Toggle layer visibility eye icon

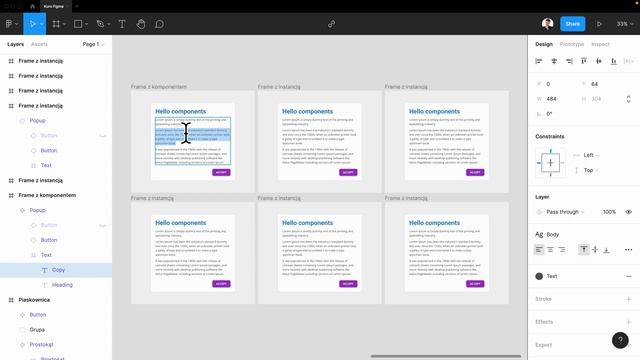pyautogui.click(x=629, y=212)
